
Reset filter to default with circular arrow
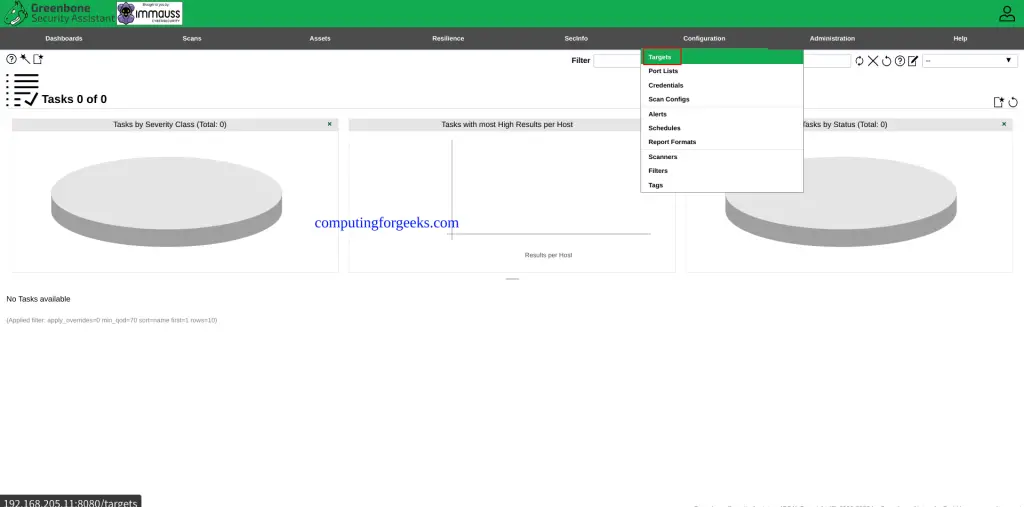(886, 61)
